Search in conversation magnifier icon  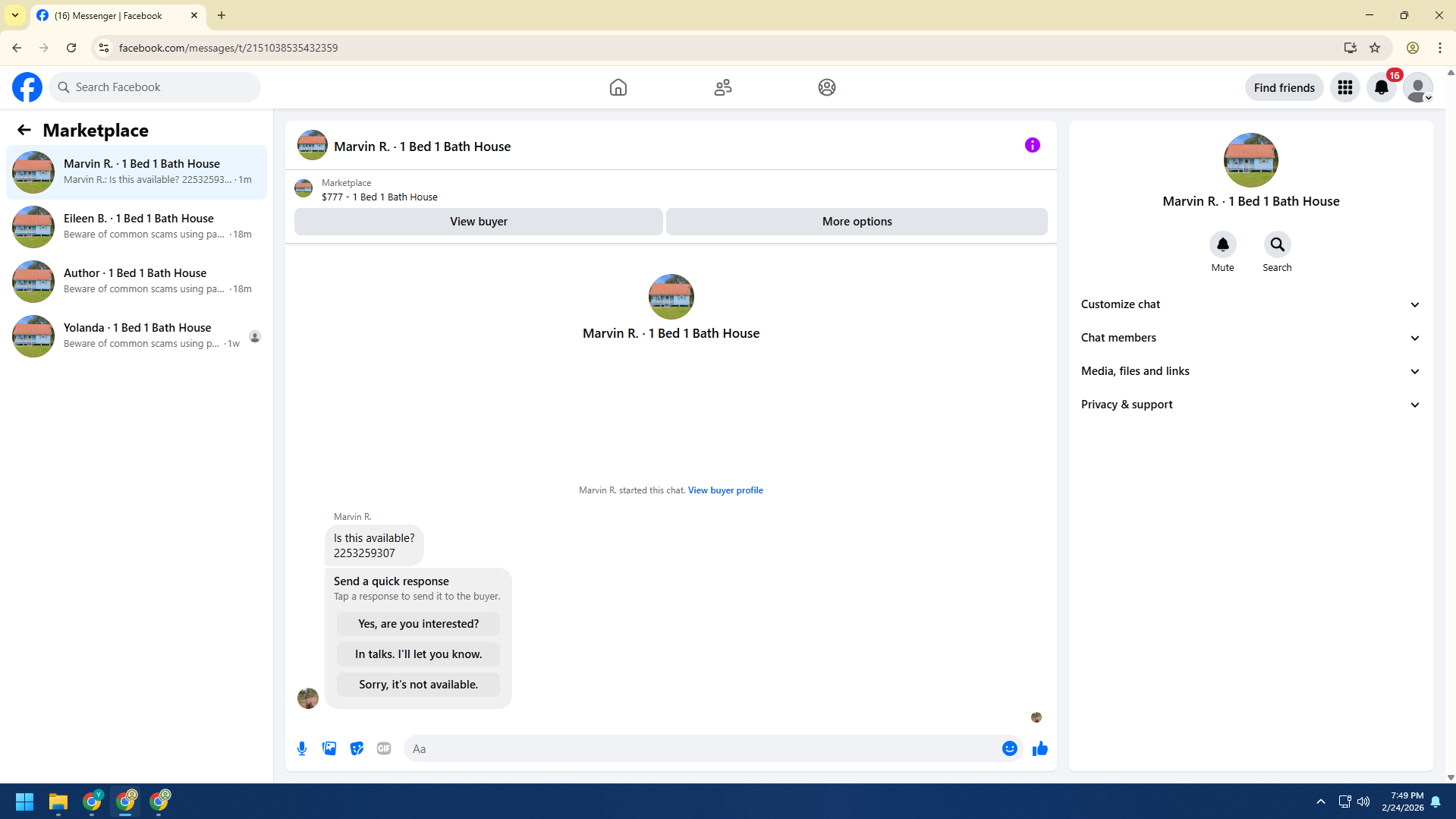(x=1277, y=244)
